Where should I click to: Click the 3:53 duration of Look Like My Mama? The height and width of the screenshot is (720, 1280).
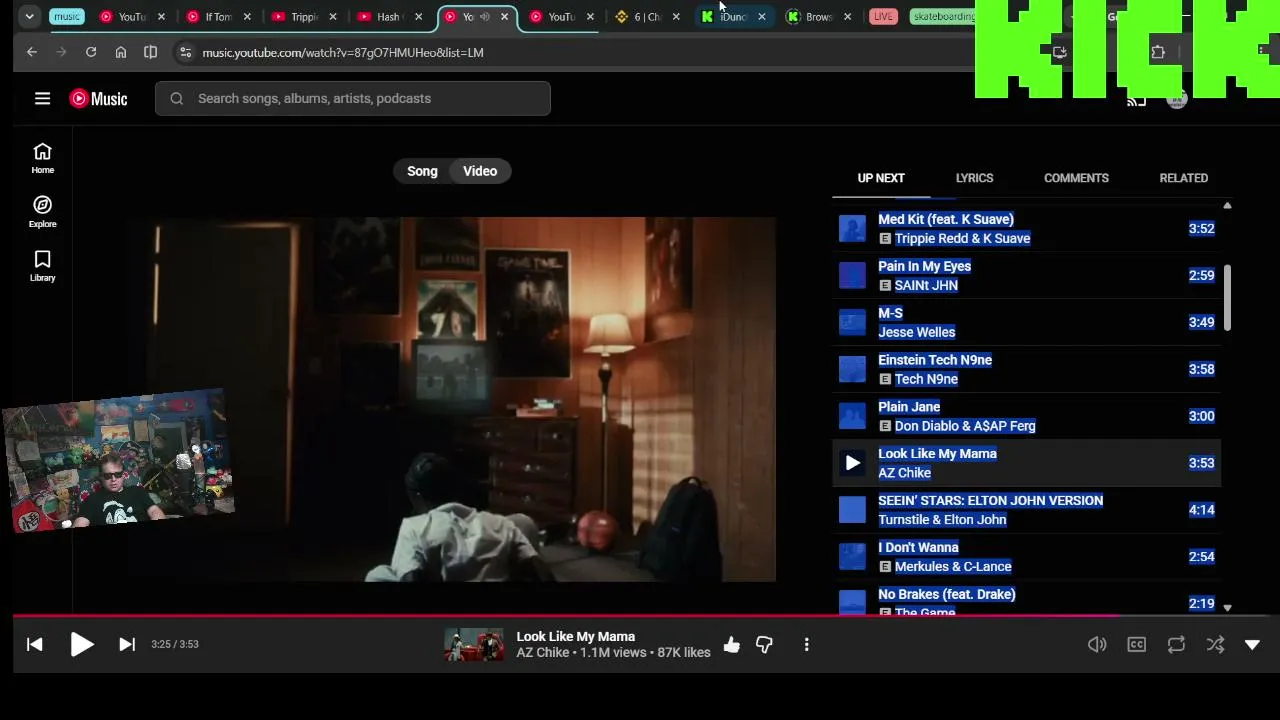coord(1201,463)
